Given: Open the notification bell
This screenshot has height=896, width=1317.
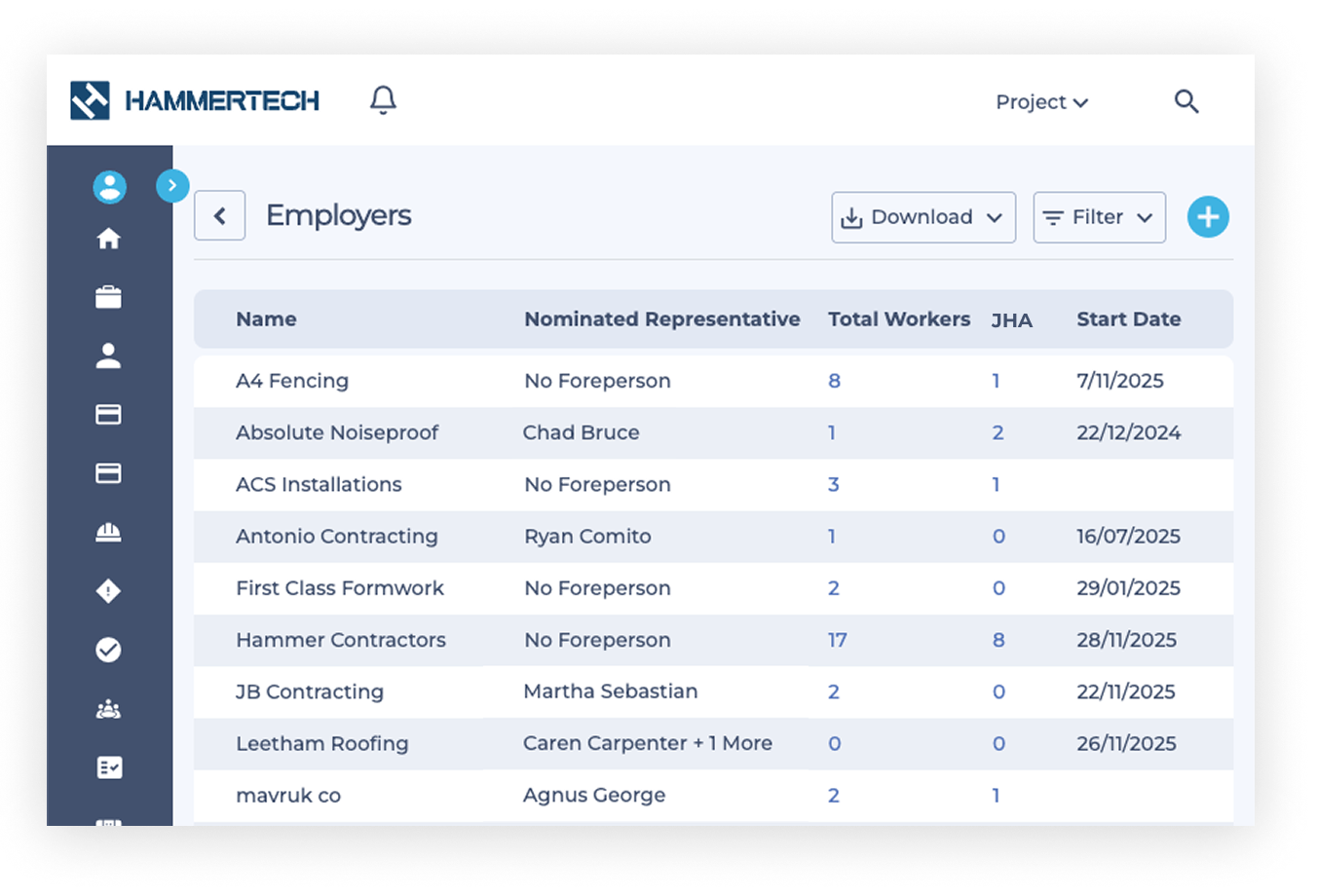Looking at the screenshot, I should point(382,99).
